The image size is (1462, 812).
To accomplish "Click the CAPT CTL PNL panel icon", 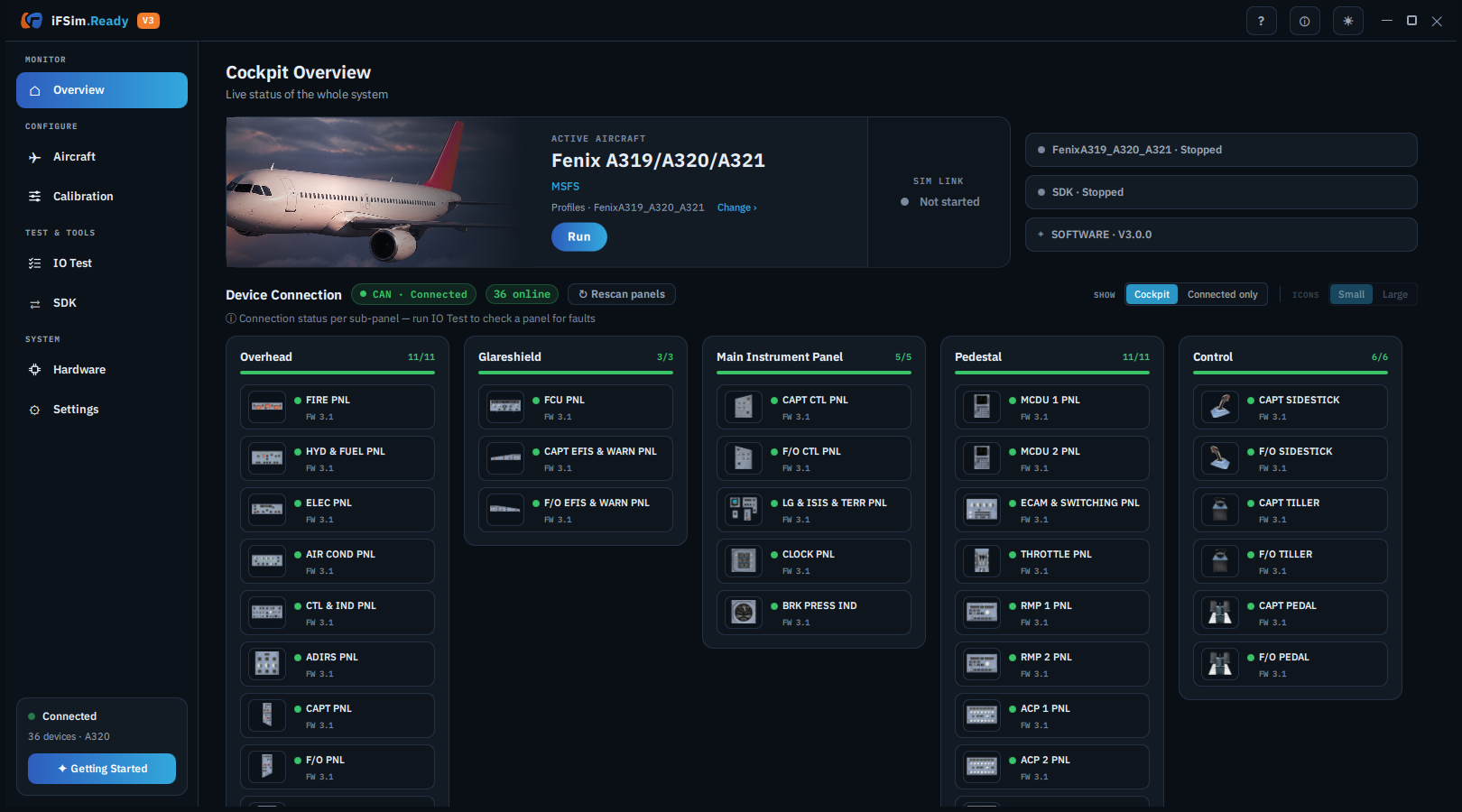I will click(744, 407).
